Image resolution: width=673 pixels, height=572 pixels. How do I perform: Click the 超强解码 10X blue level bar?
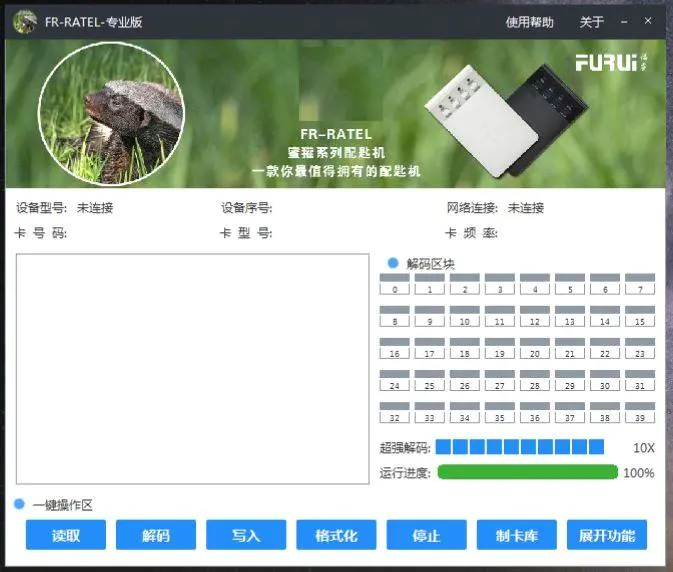[520, 447]
